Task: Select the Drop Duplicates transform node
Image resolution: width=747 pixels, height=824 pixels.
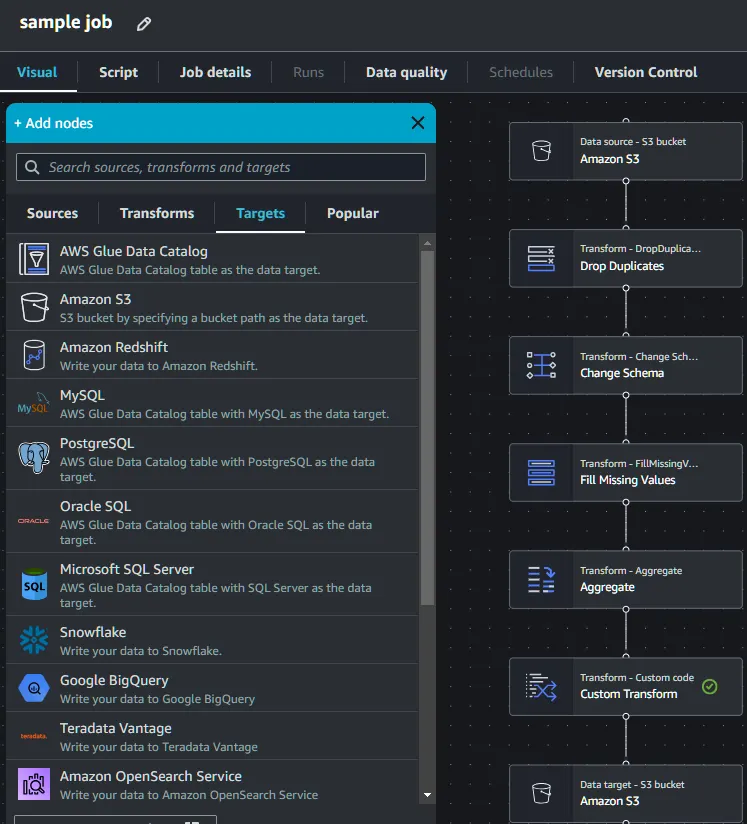Action: pyautogui.click(x=626, y=258)
